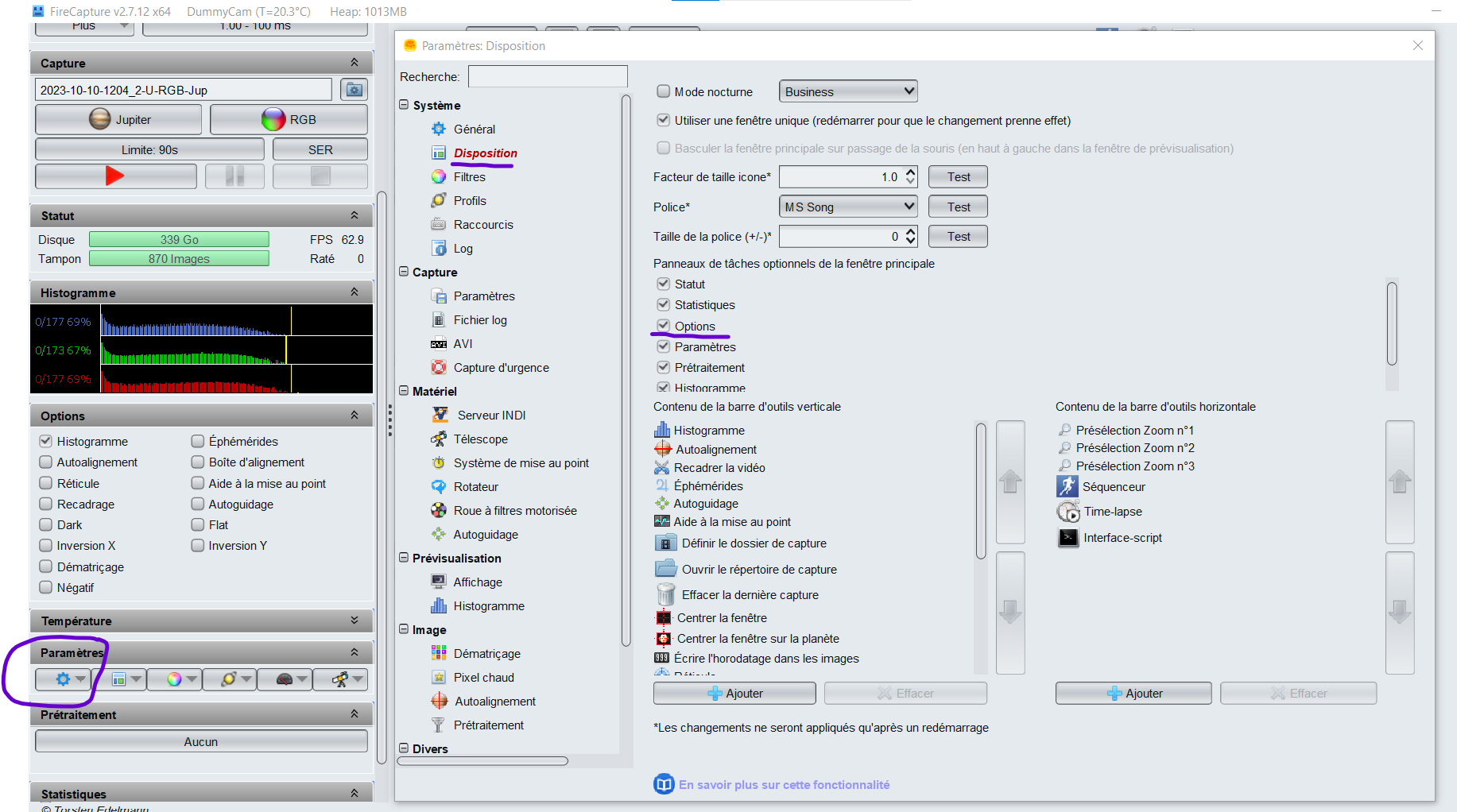Select Pixel chaud under Image
This screenshot has height=812, width=1457.
[x=483, y=677]
